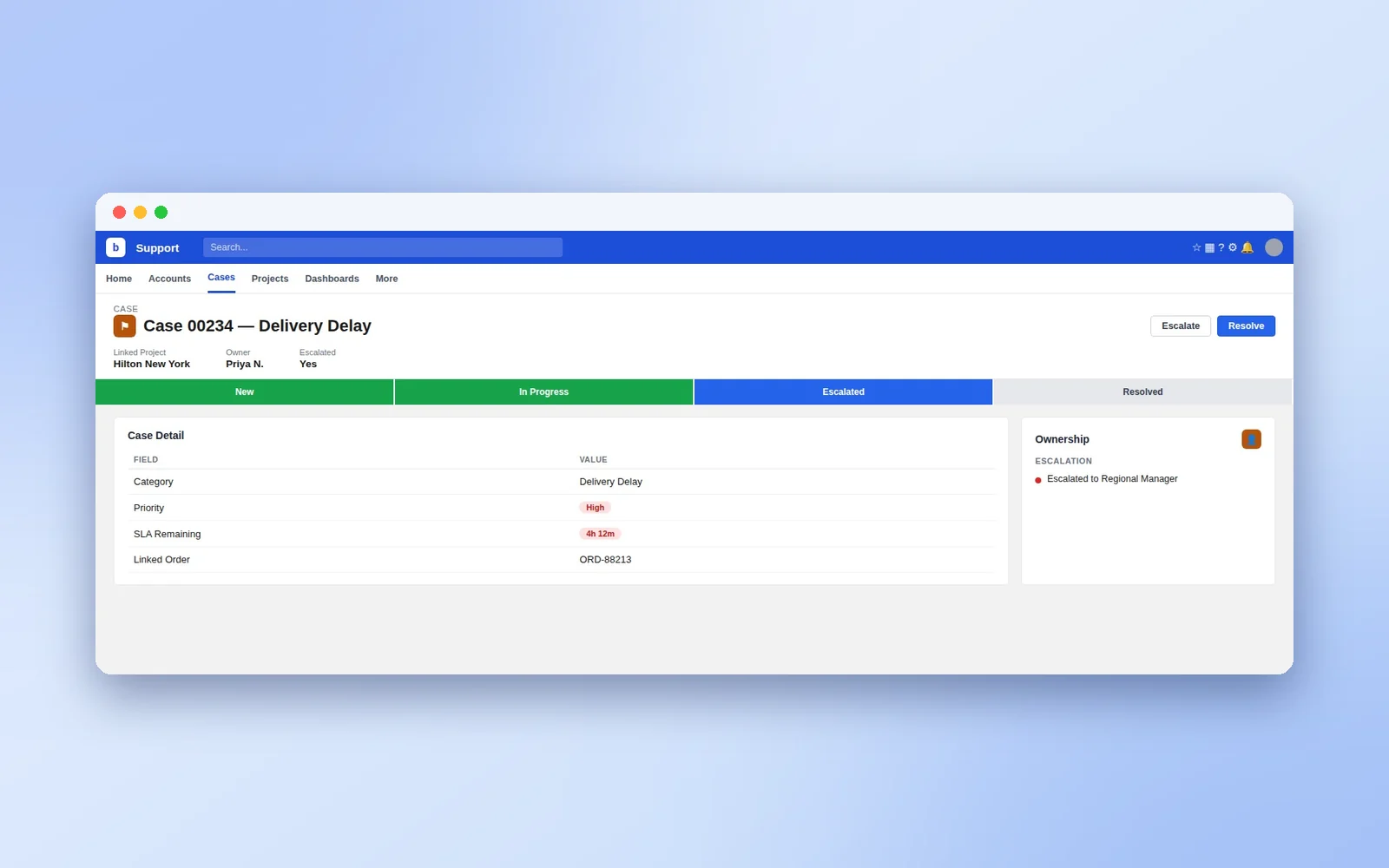
Task: Open owner Priya N.
Action: tap(245, 365)
